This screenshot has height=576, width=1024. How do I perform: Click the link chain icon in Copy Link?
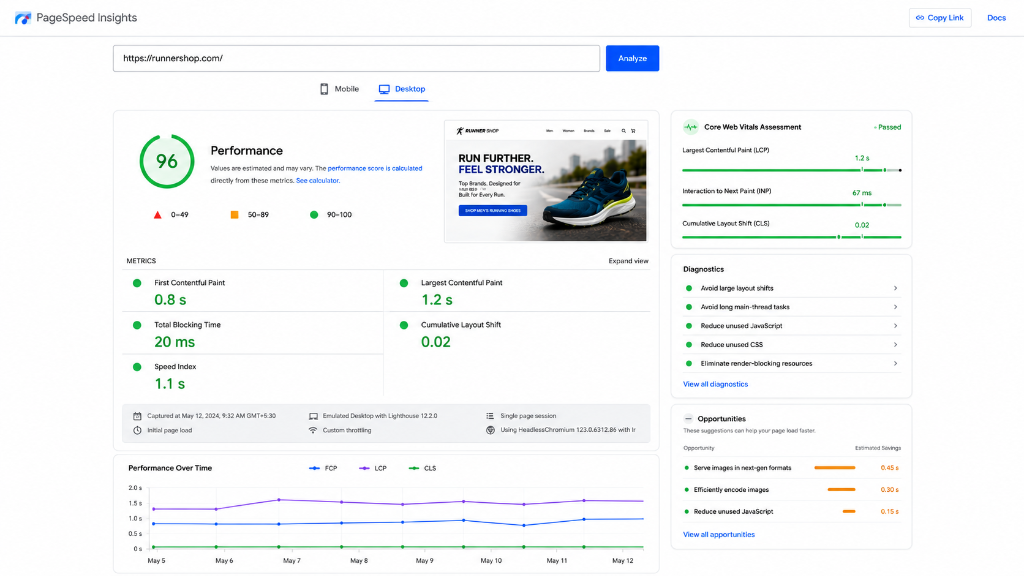coord(920,18)
